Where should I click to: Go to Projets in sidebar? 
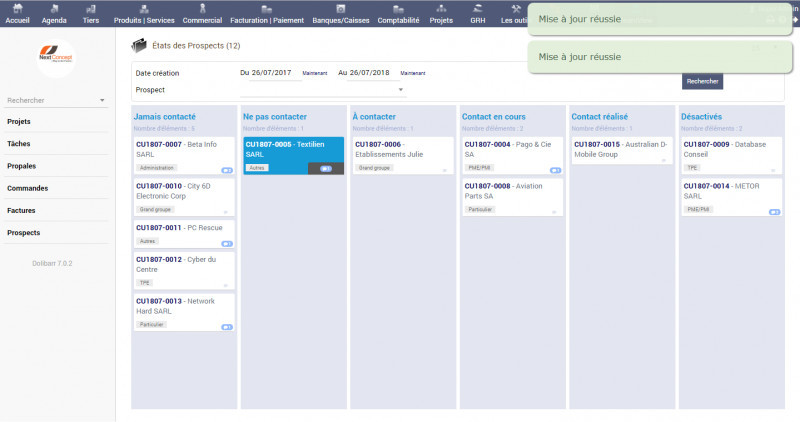[19, 121]
